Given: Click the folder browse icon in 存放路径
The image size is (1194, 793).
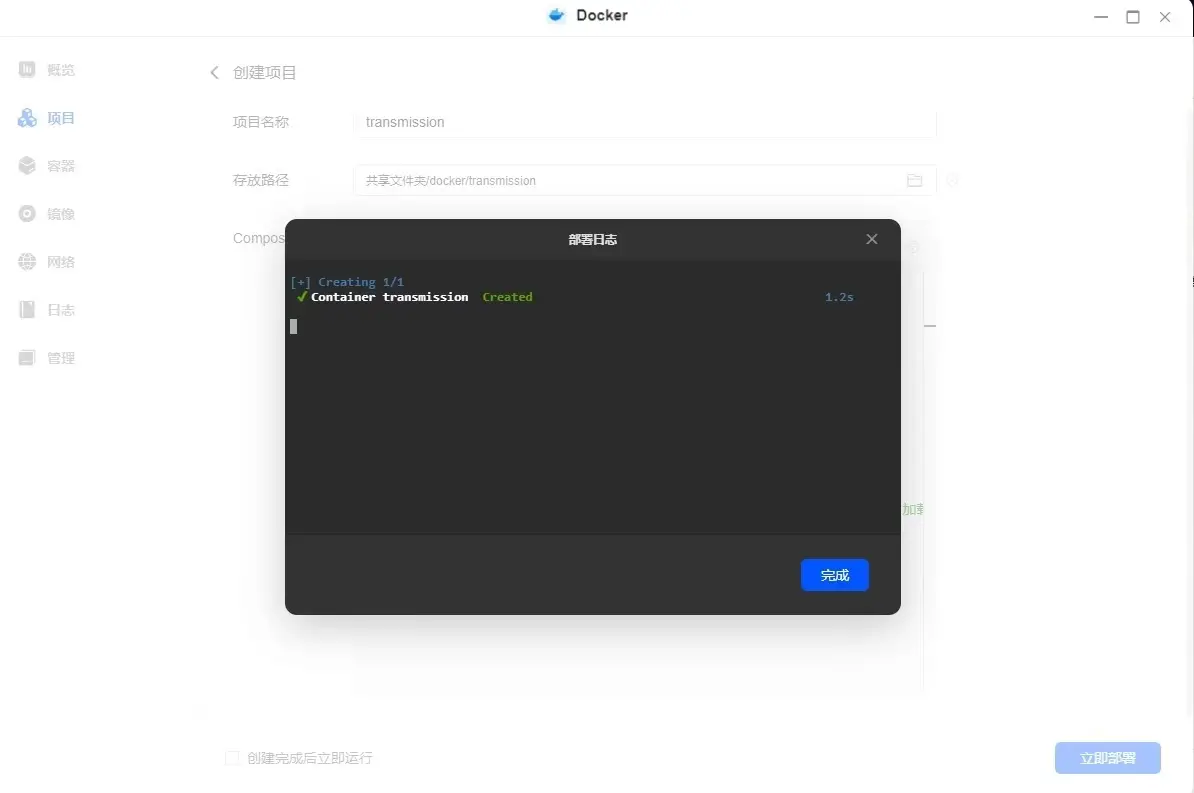Looking at the screenshot, I should coord(914,181).
